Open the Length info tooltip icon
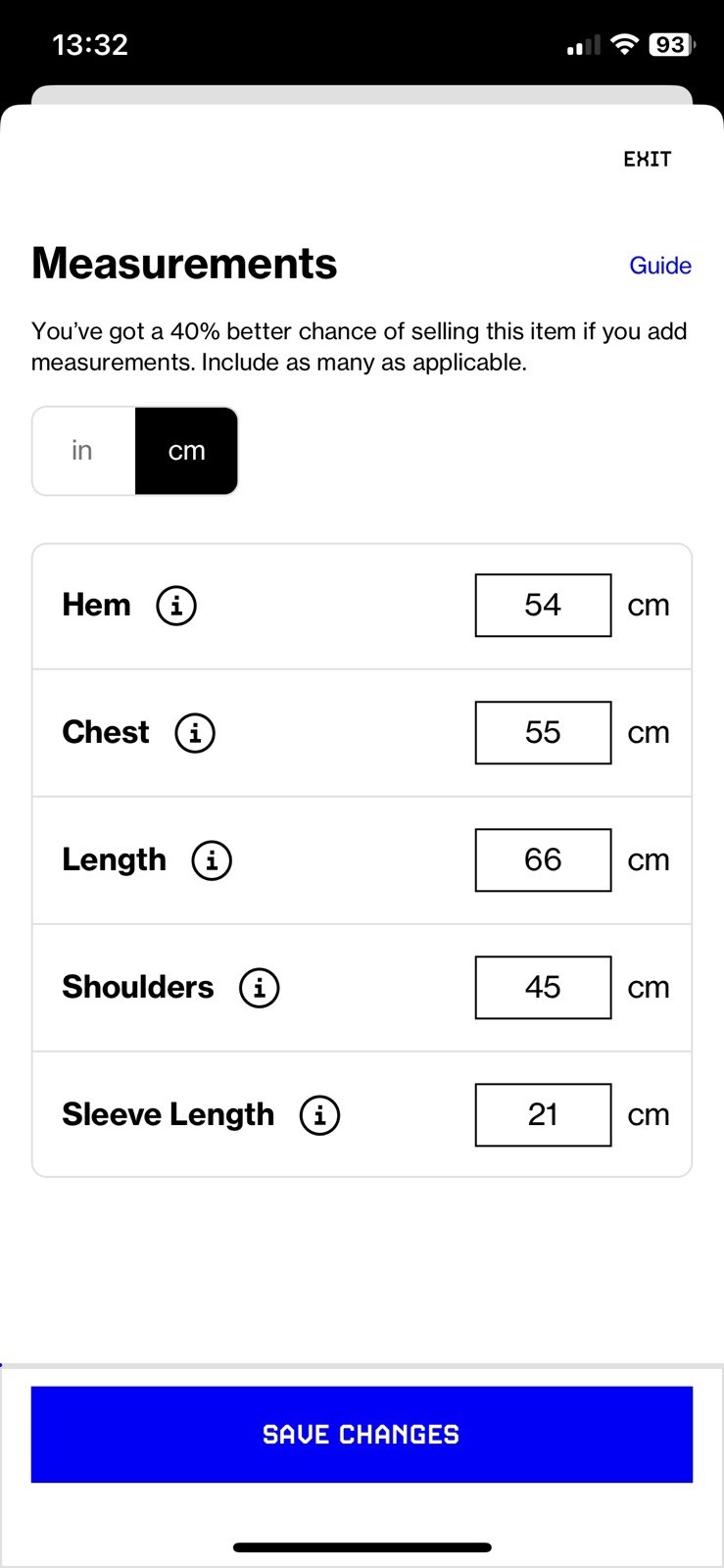Image resolution: width=724 pixels, height=1568 pixels. 212,860
